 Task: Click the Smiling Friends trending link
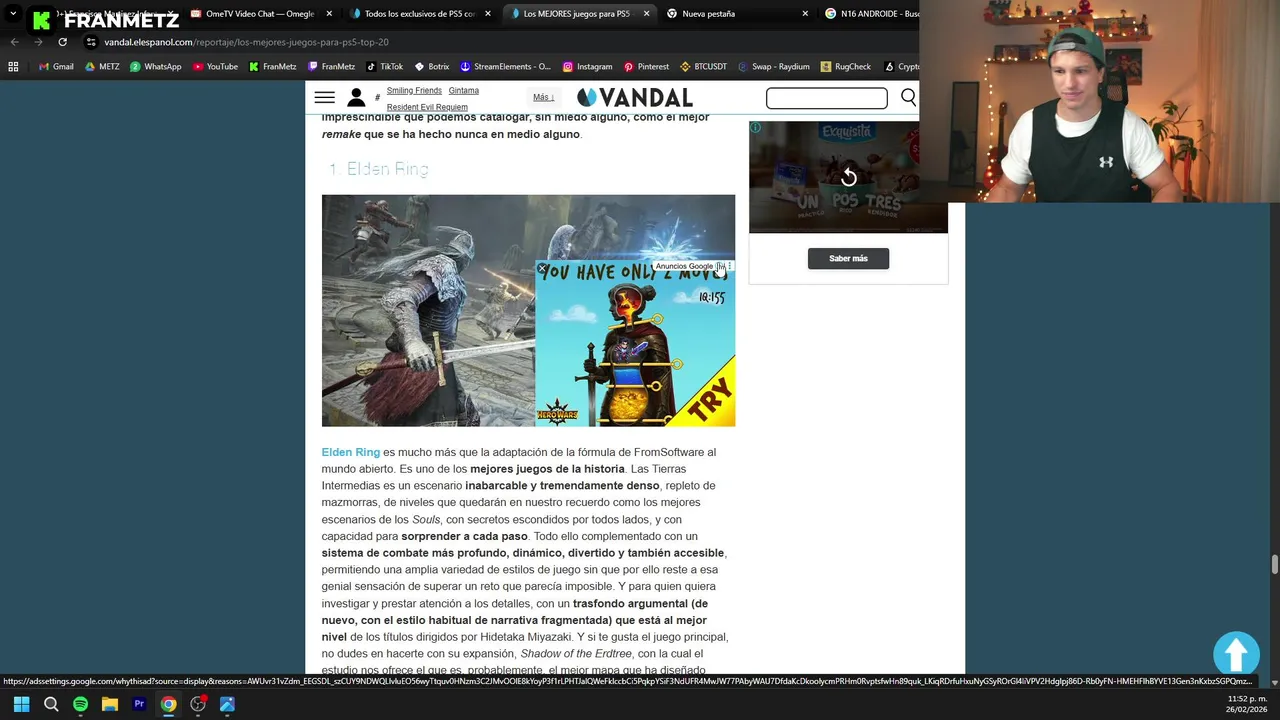[414, 91]
